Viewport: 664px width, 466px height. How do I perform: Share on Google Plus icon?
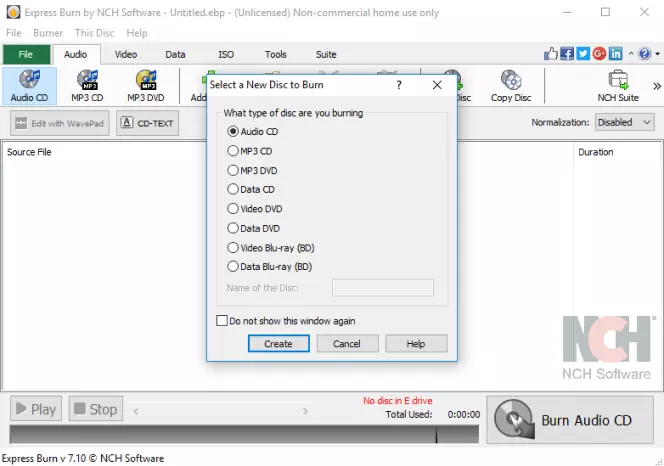click(x=599, y=54)
